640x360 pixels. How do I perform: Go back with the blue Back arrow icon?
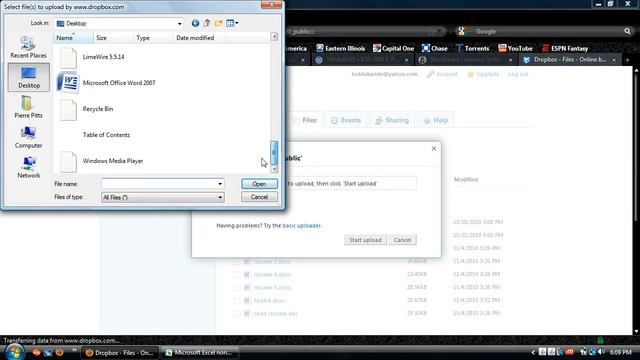click(196, 23)
